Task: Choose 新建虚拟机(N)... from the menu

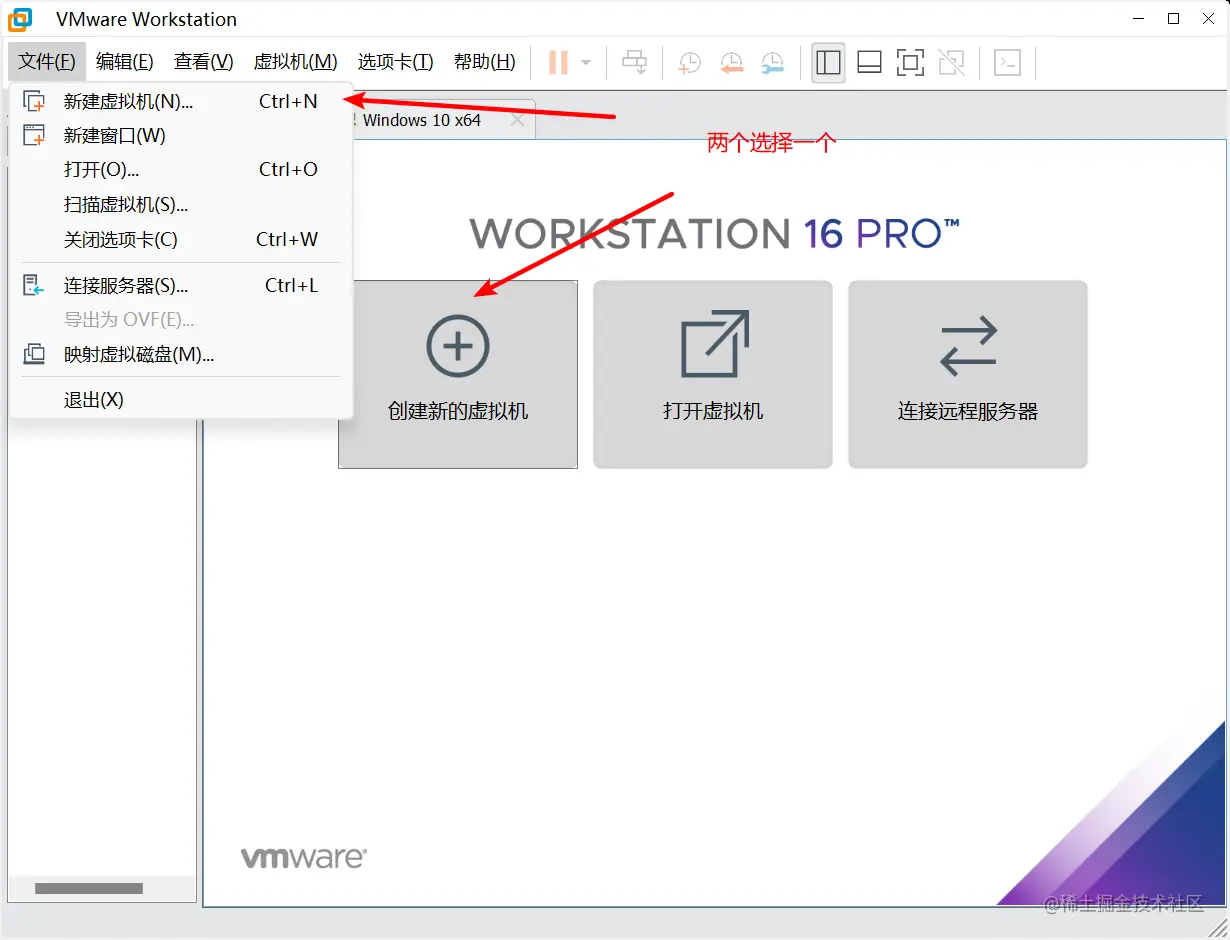Action: (181, 101)
